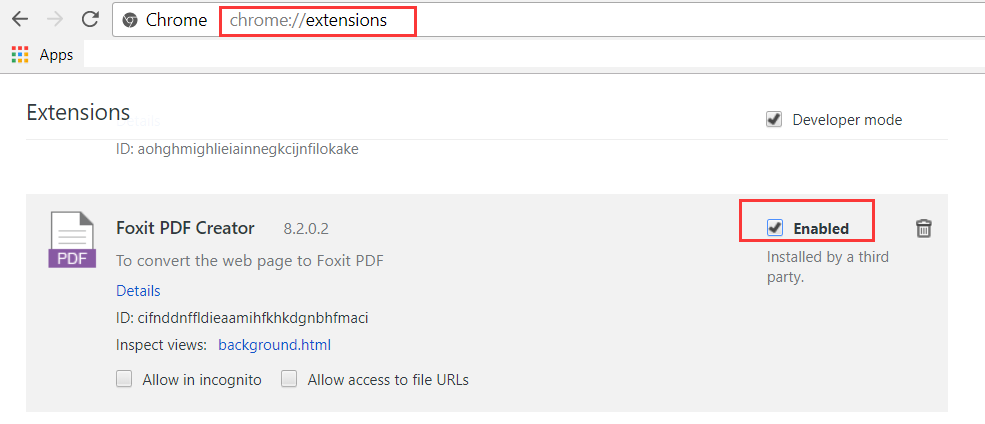Uncheck the Enabled checkbox for Foxit PDF Creator
985x424 pixels.
click(775, 228)
